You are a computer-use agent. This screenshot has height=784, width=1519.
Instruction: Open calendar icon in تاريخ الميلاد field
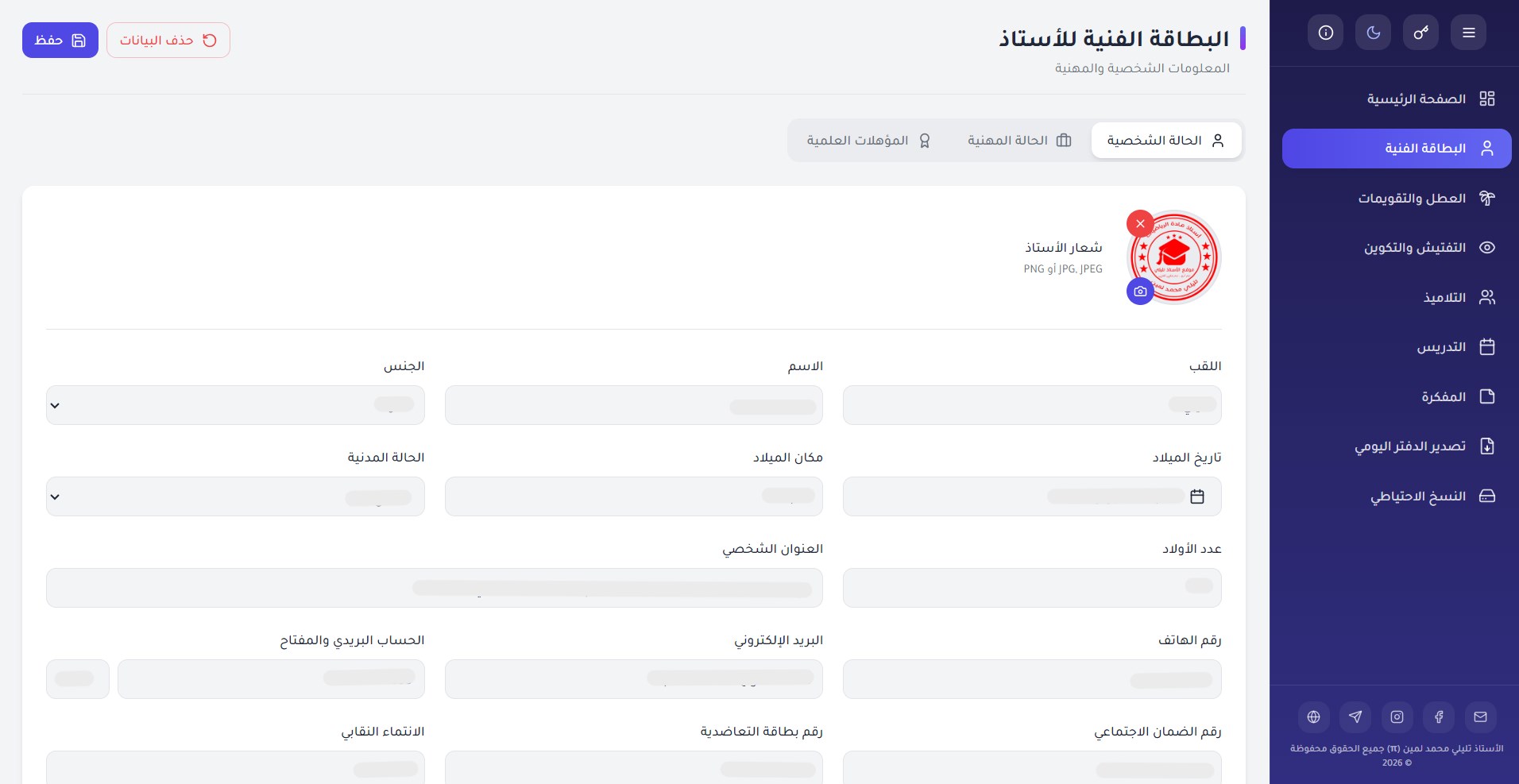pyautogui.click(x=1197, y=496)
